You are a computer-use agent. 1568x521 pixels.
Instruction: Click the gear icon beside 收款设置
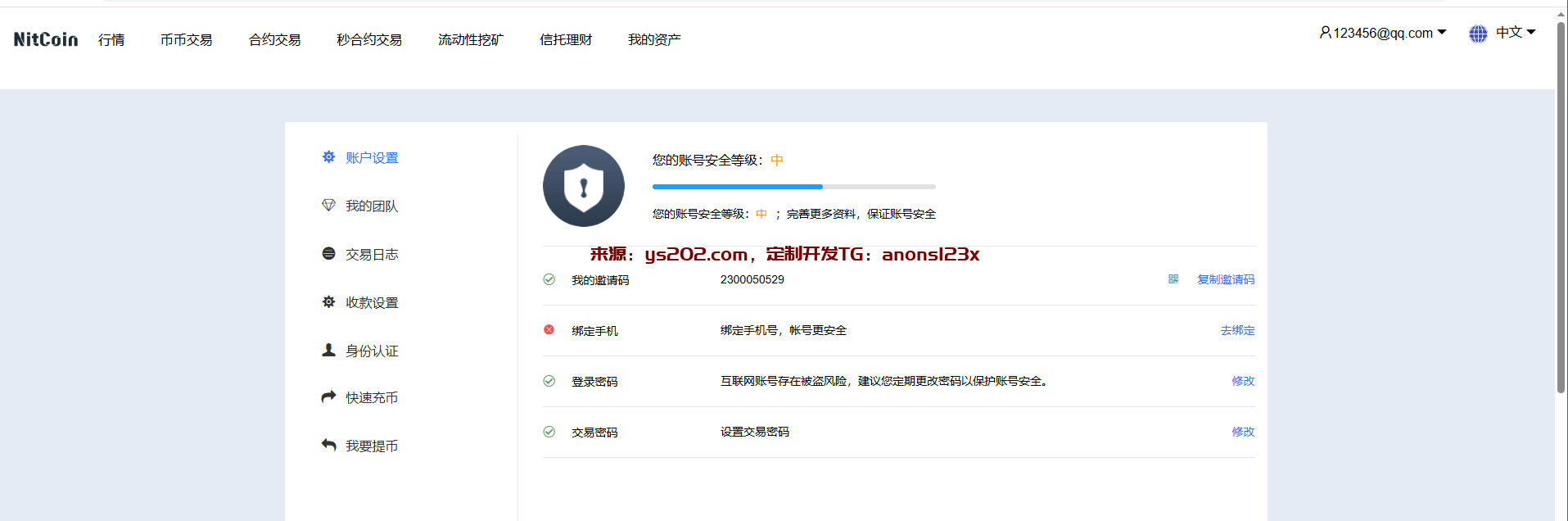pos(328,301)
